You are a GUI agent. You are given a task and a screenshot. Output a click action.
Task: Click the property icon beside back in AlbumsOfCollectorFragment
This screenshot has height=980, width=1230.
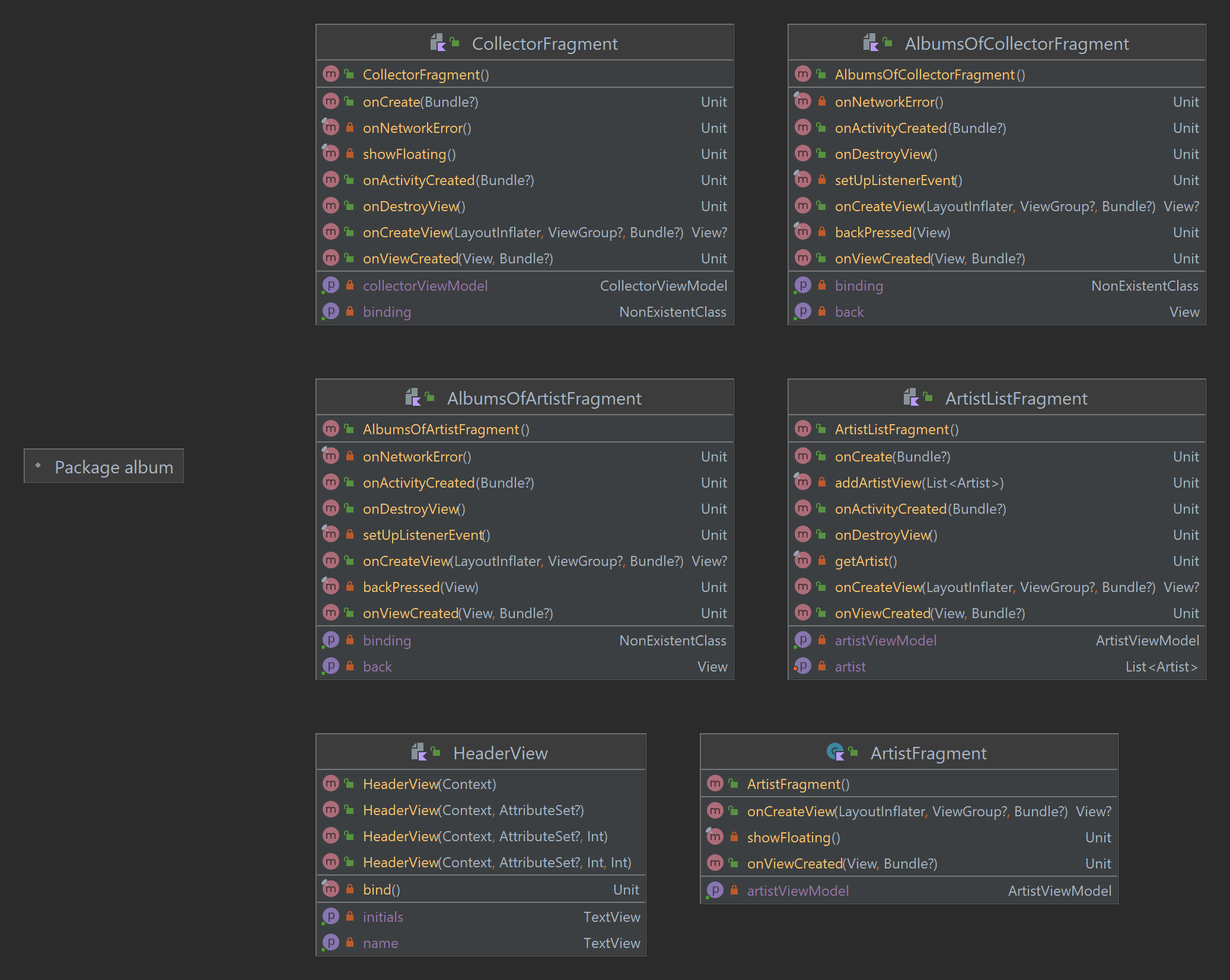802,311
